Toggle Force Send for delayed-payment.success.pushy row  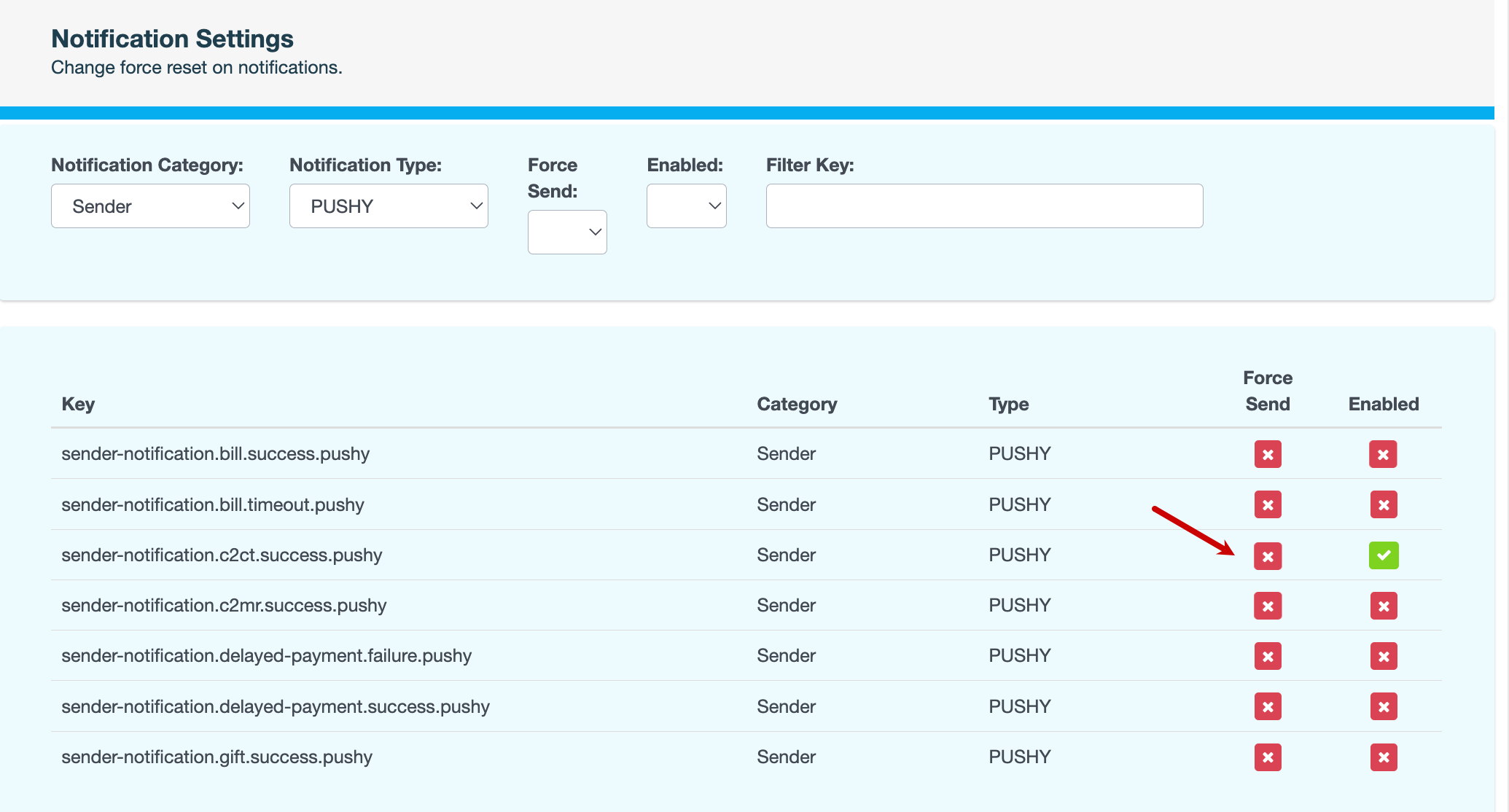(x=1268, y=706)
